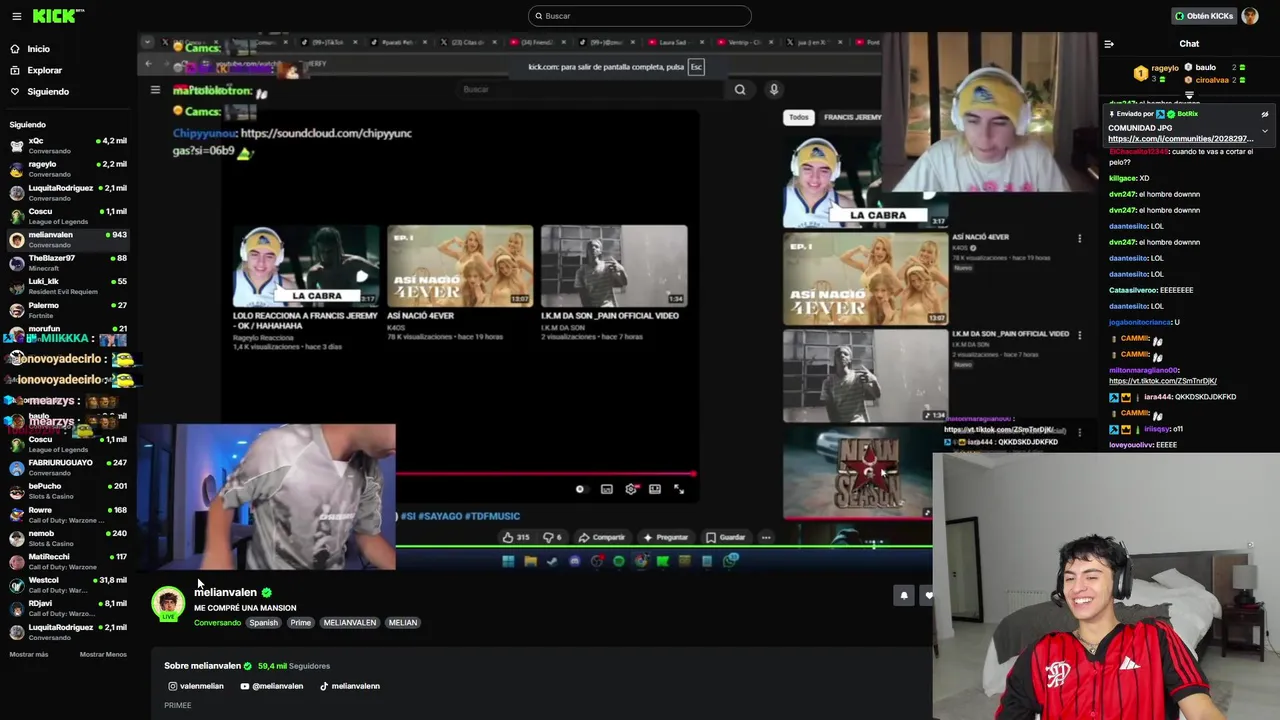The width and height of the screenshot is (1280, 720).
Task: Open bePucho Slots & Casino channel
Action: 68,490
